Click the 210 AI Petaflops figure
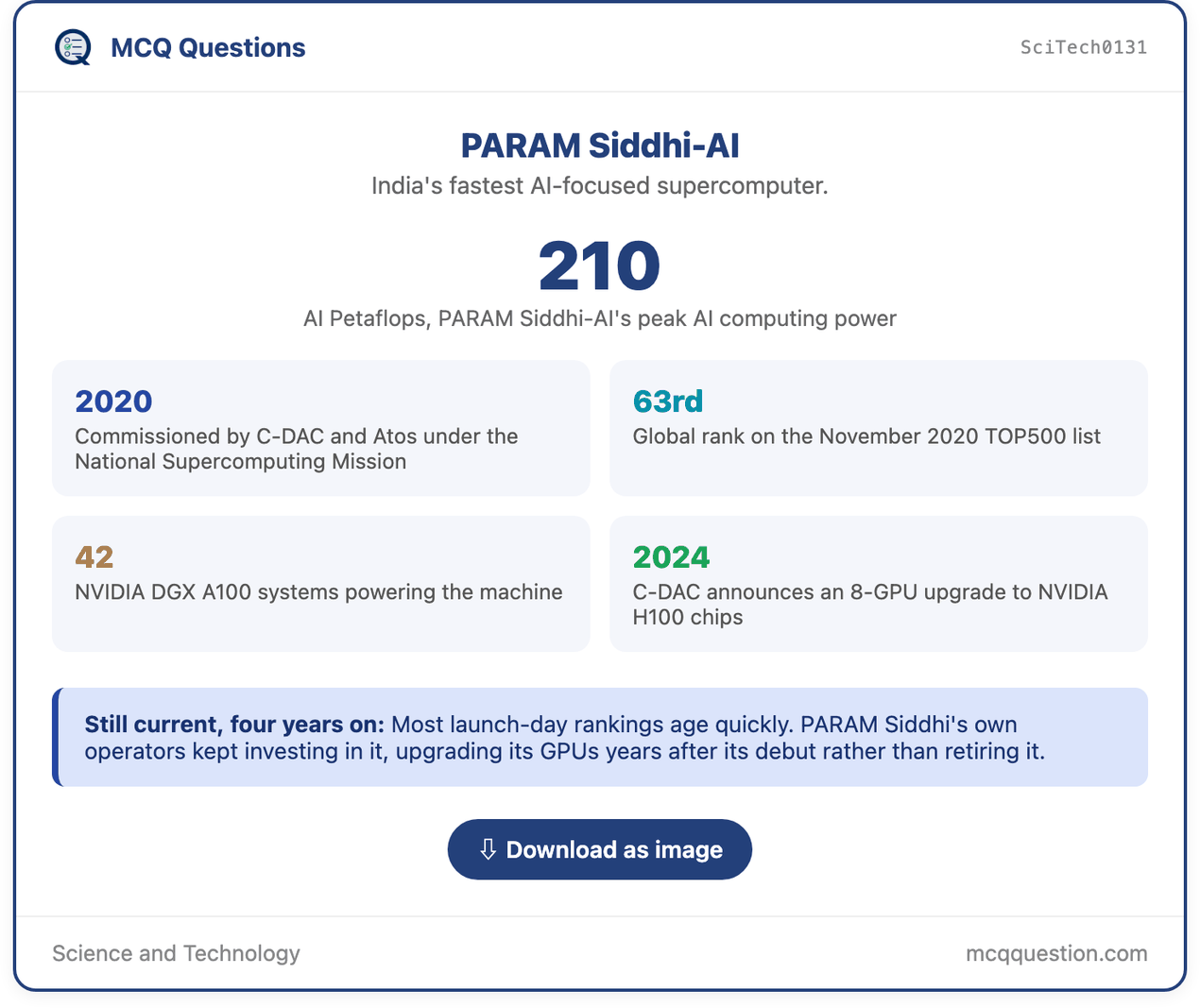Image resolution: width=1200 pixels, height=1008 pixels. coord(600,265)
